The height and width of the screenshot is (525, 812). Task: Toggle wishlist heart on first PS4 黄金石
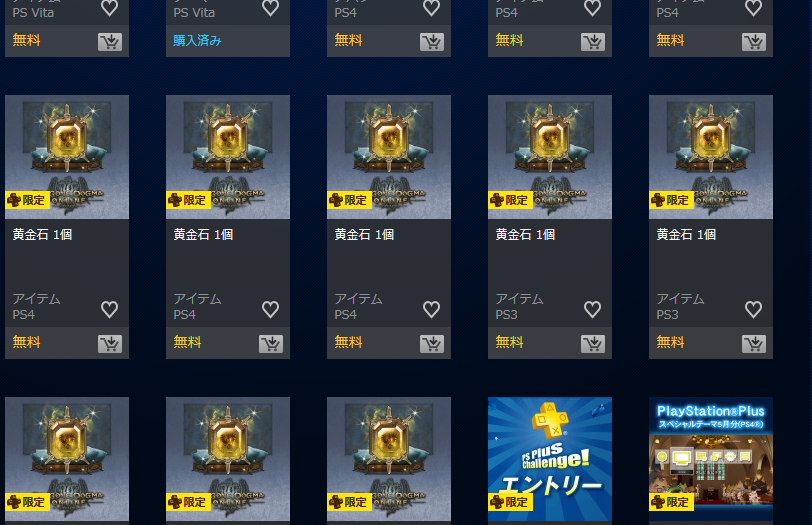[109, 309]
